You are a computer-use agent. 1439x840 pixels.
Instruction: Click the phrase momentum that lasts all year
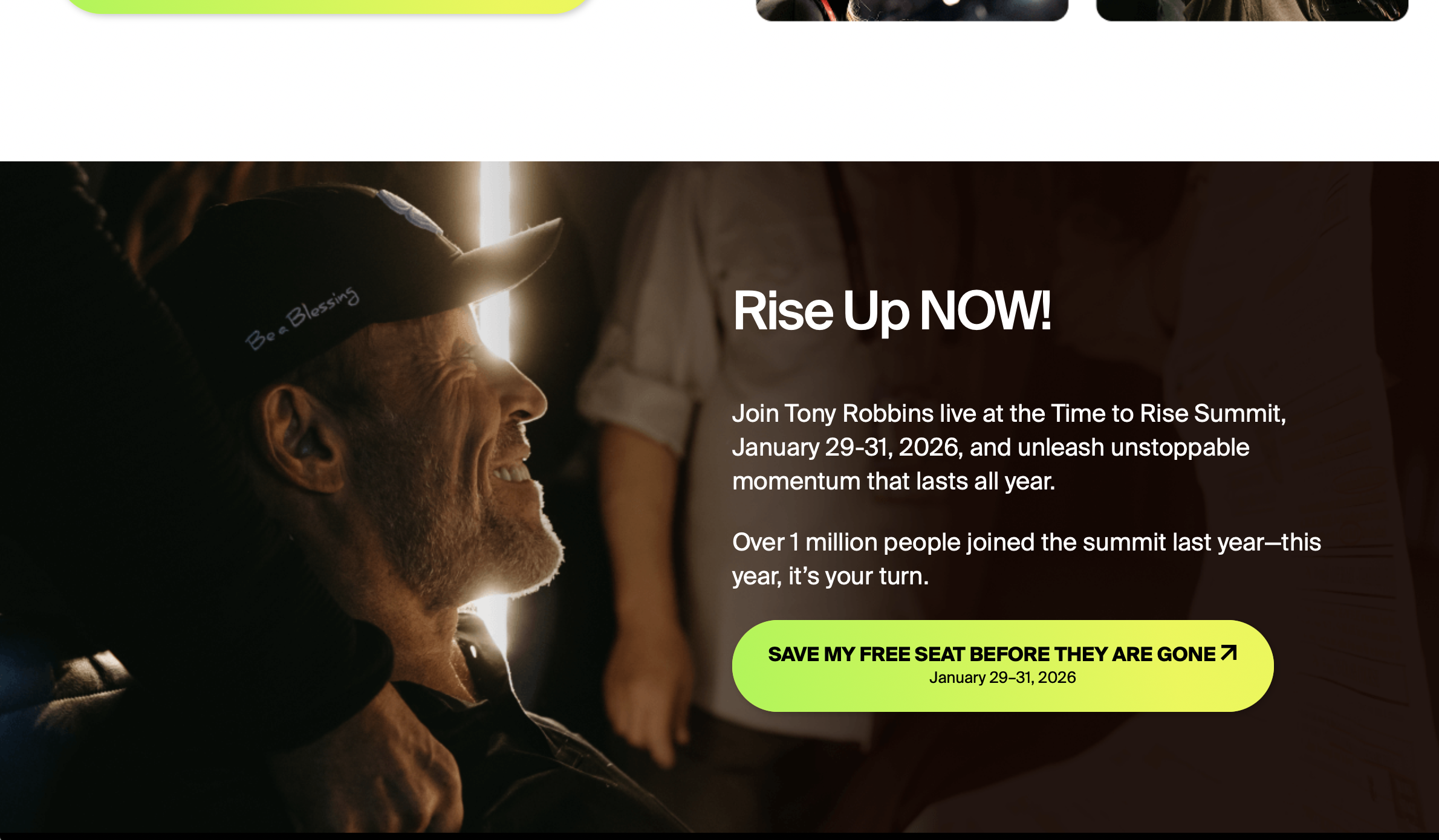894,481
